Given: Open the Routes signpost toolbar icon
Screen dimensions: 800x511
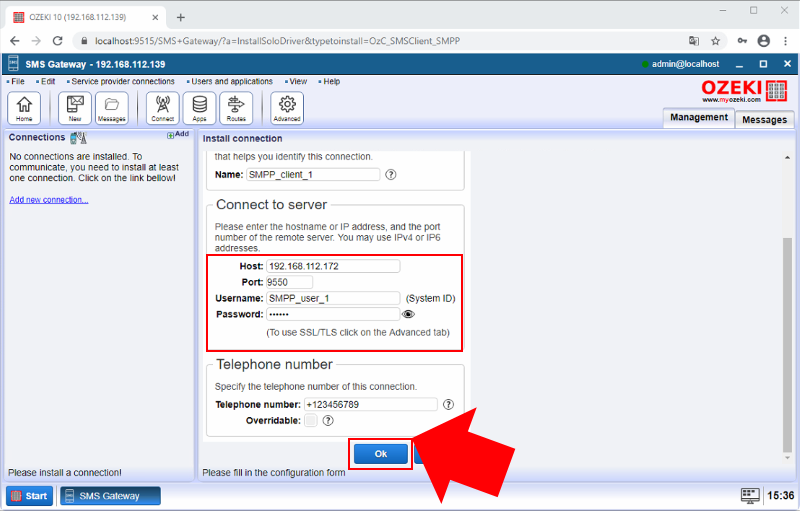Looking at the screenshot, I should pos(236,108).
